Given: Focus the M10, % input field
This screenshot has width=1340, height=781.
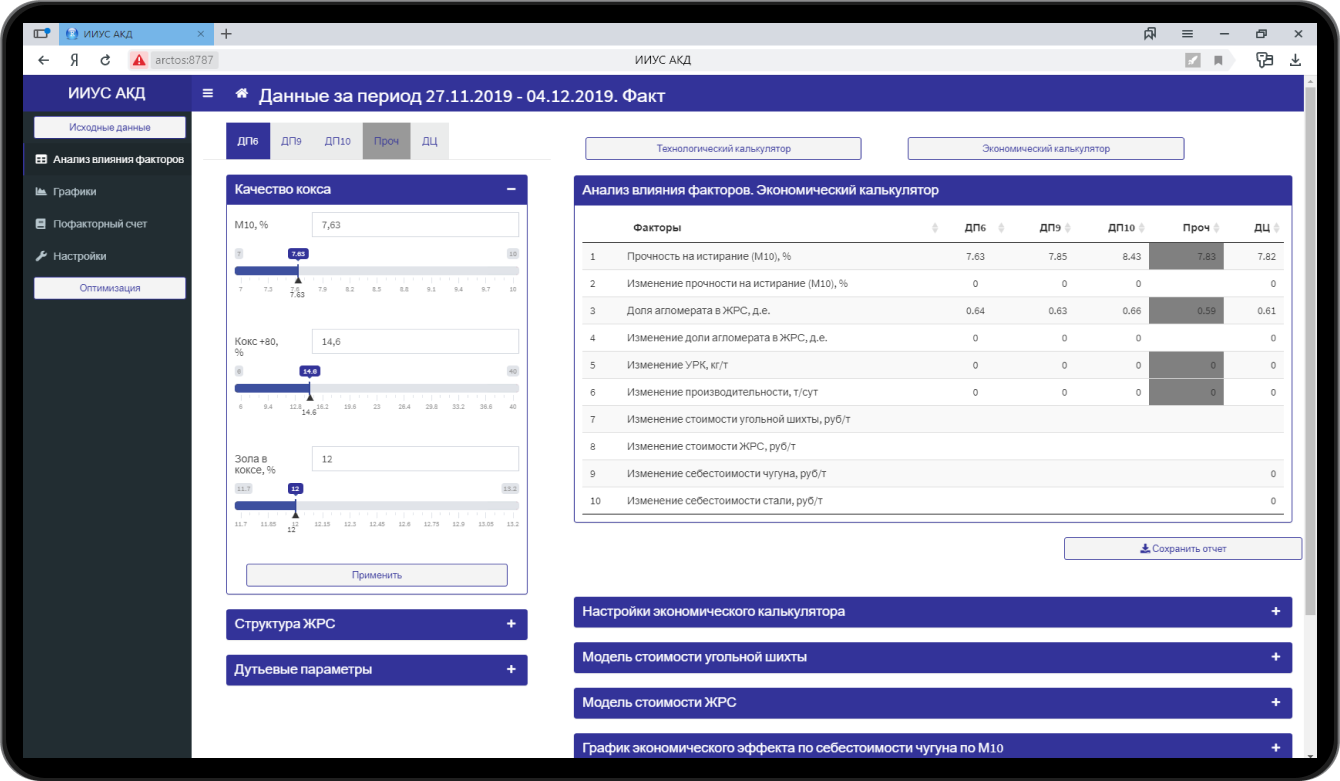Looking at the screenshot, I should coord(416,225).
